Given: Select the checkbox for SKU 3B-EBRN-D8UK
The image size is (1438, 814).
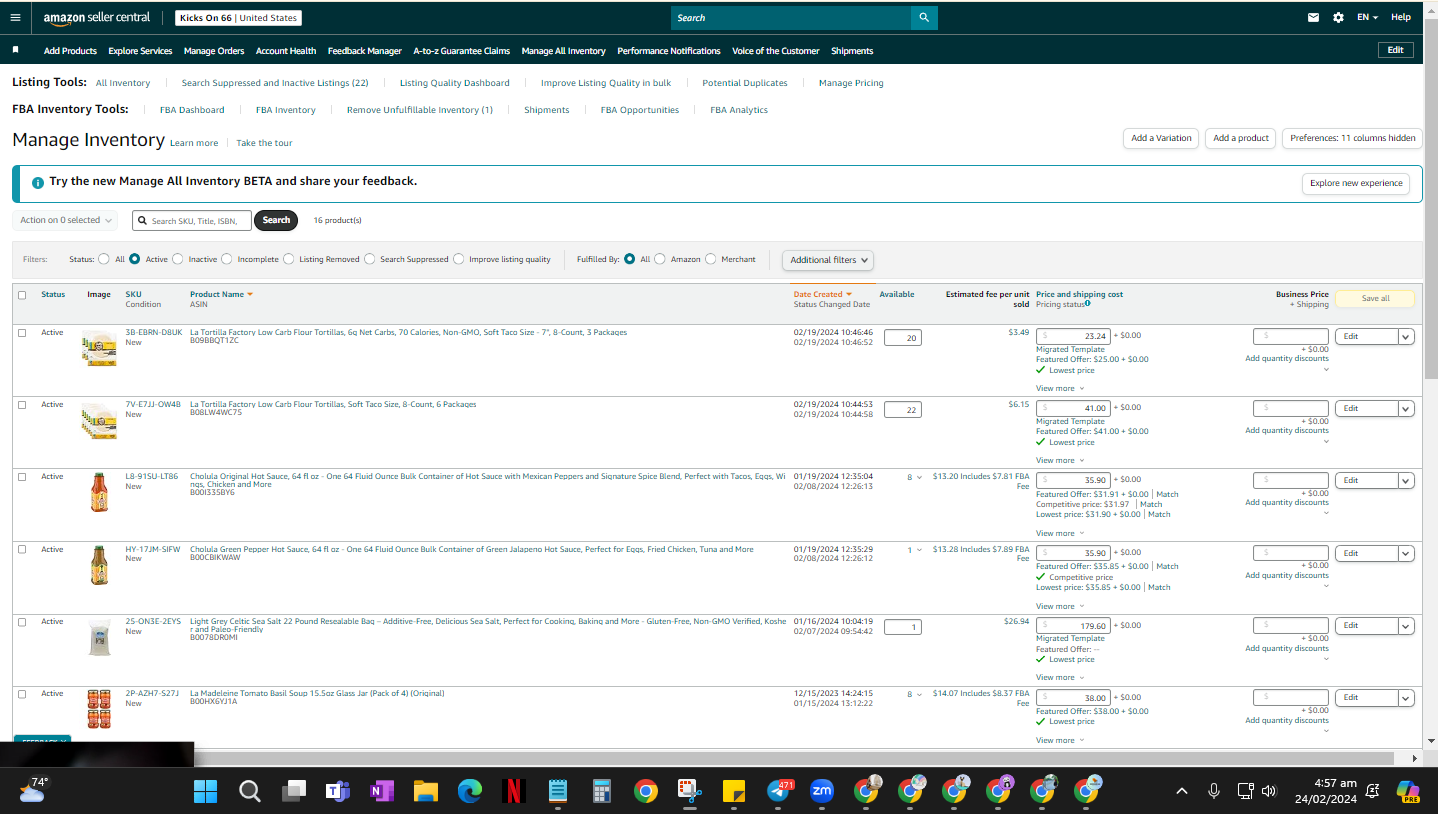Looking at the screenshot, I should (x=22, y=333).
